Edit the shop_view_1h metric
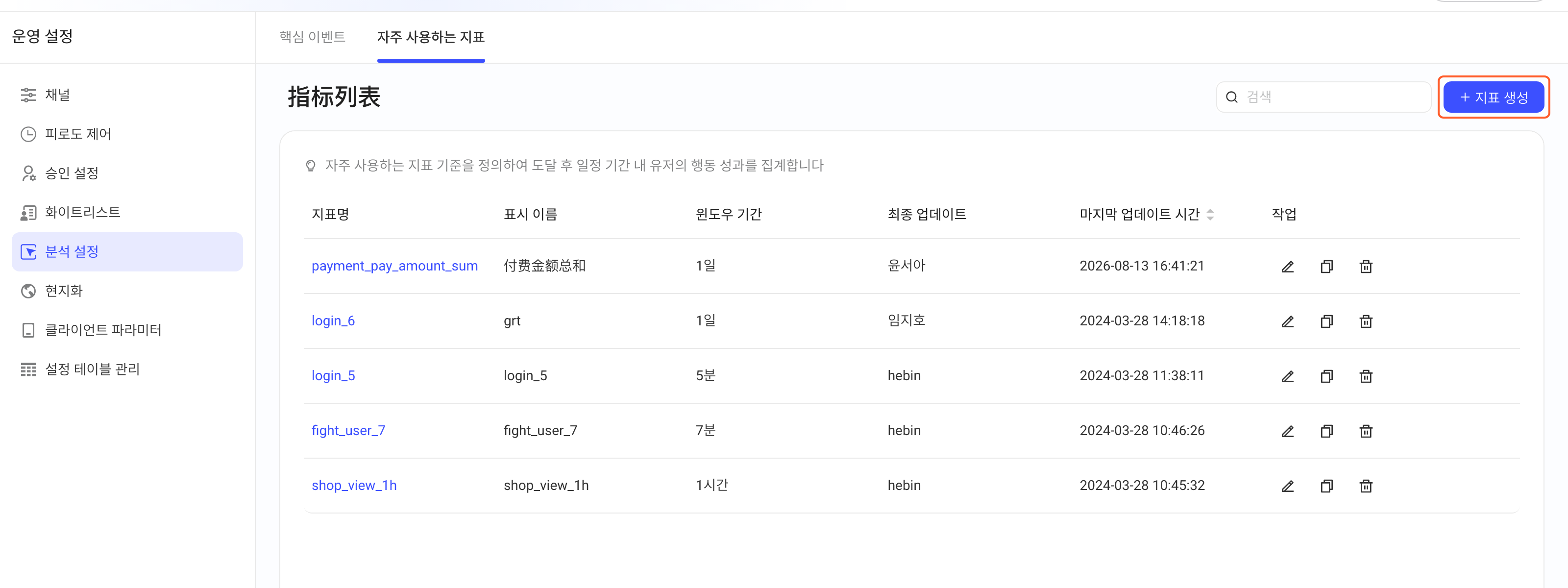Screen dimensions: 1568x588 1287,486
